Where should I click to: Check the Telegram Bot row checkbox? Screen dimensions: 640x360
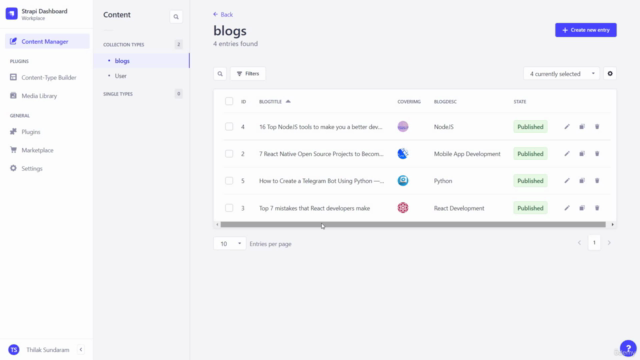click(x=229, y=181)
